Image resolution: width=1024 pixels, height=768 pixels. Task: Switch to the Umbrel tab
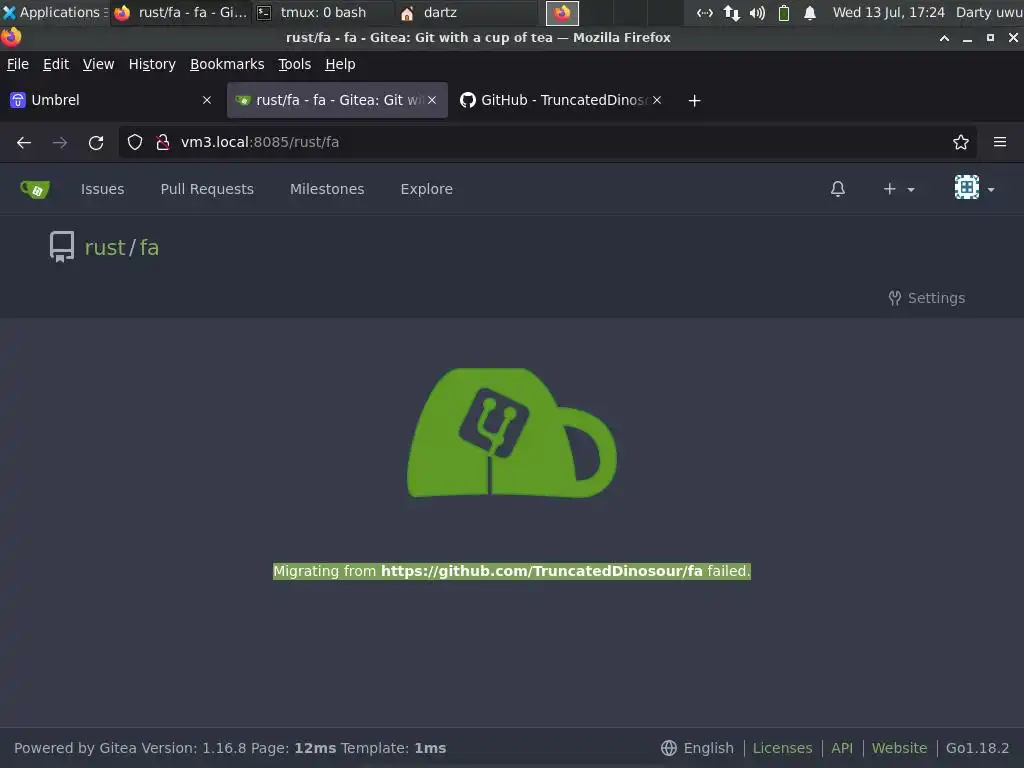112,100
